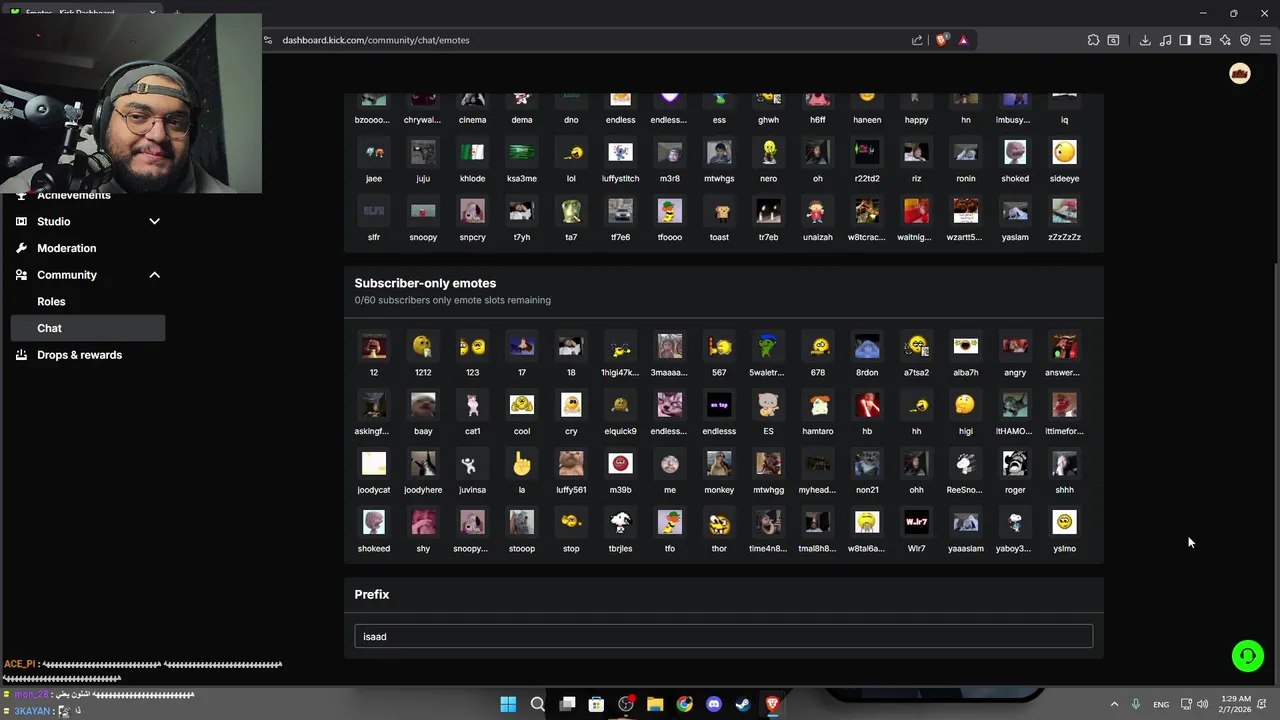Choose the sideeye emoji emote
This screenshot has width=1280, height=720.
click(x=1064, y=153)
